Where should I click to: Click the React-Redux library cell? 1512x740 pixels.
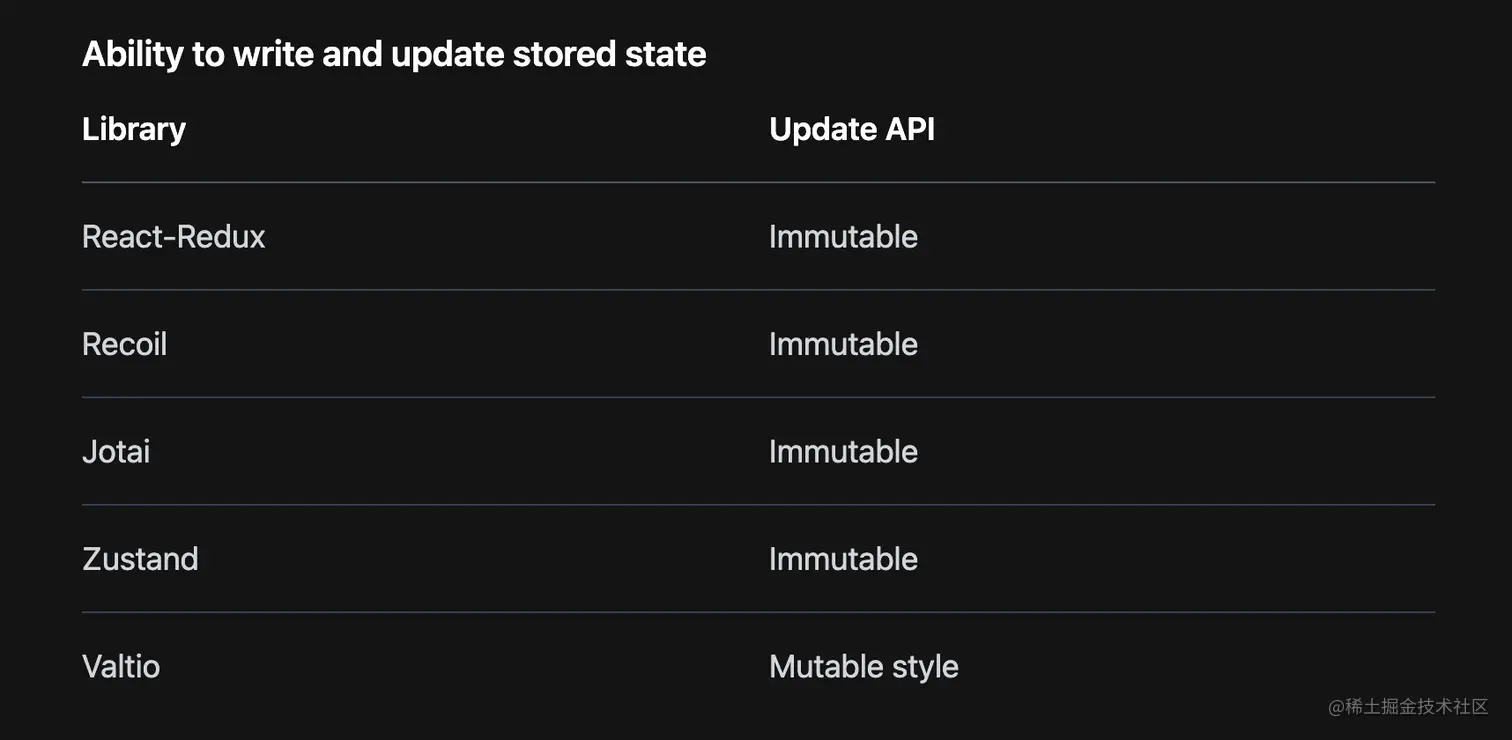point(174,237)
